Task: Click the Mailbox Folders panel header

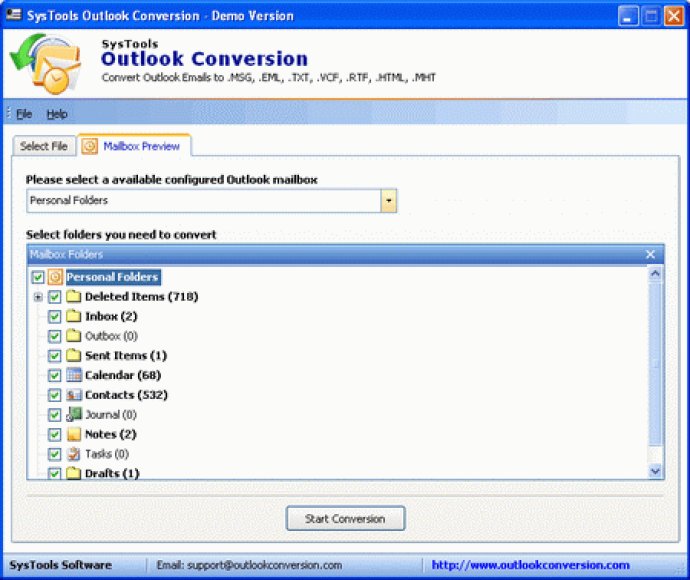Action: (x=345, y=254)
